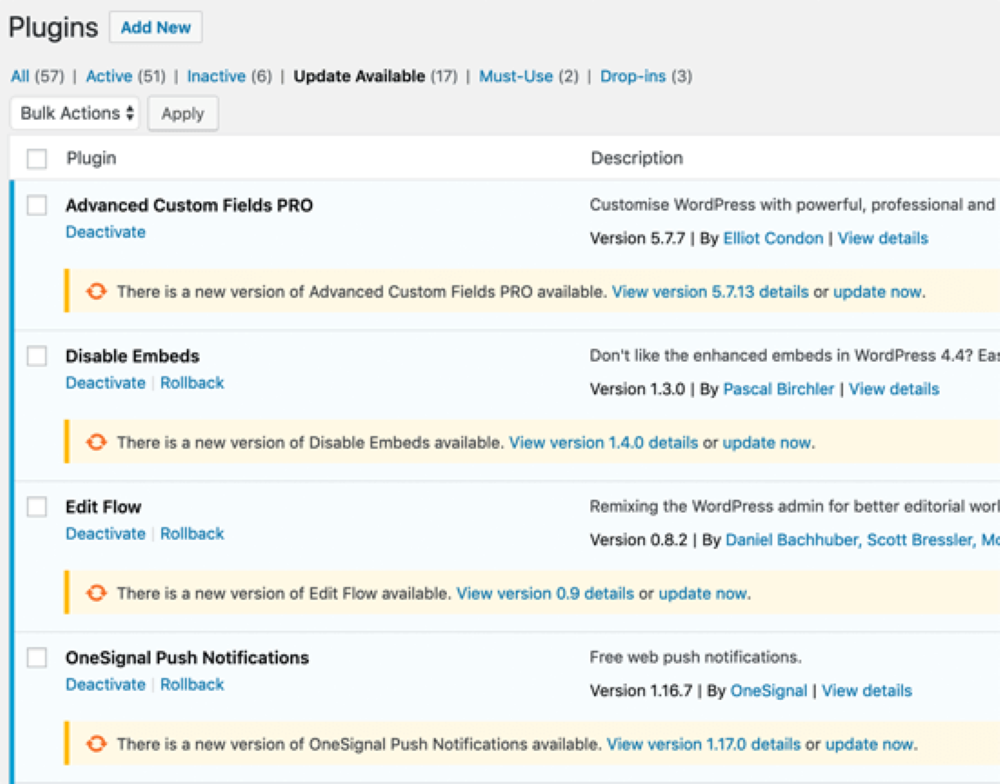1000x784 pixels.
Task: Open View version 1.4.0 details link
Action: [x=603, y=443]
